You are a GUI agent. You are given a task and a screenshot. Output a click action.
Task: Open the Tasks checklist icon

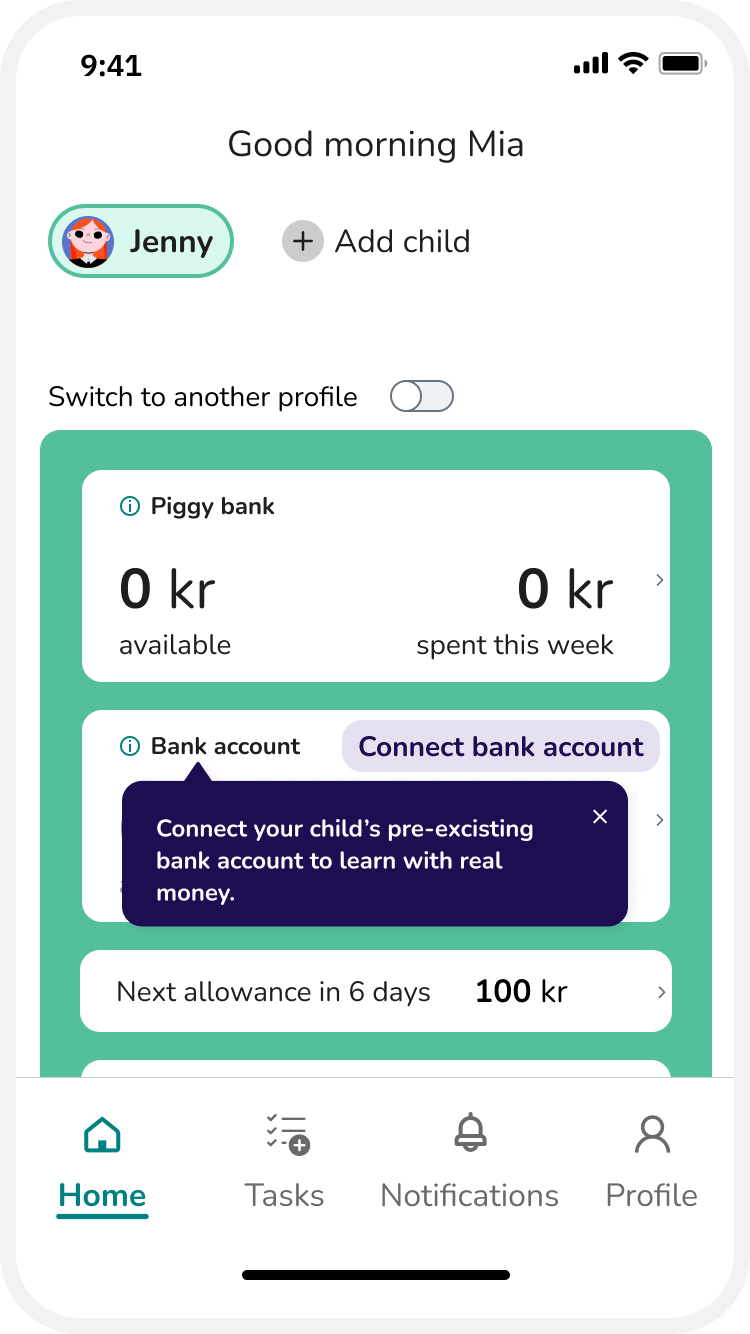tap(287, 1135)
